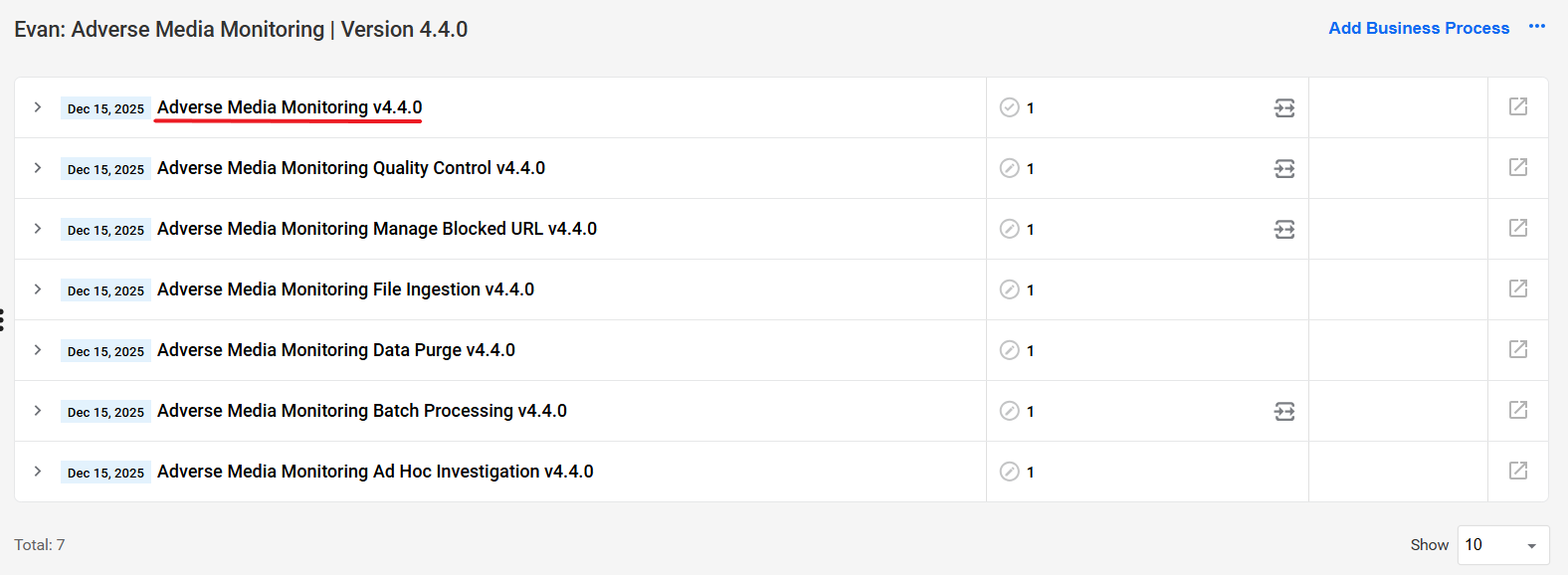Expand the Data Purge v4.4.0 row
Screen dimensions: 1568x575
[x=38, y=349]
